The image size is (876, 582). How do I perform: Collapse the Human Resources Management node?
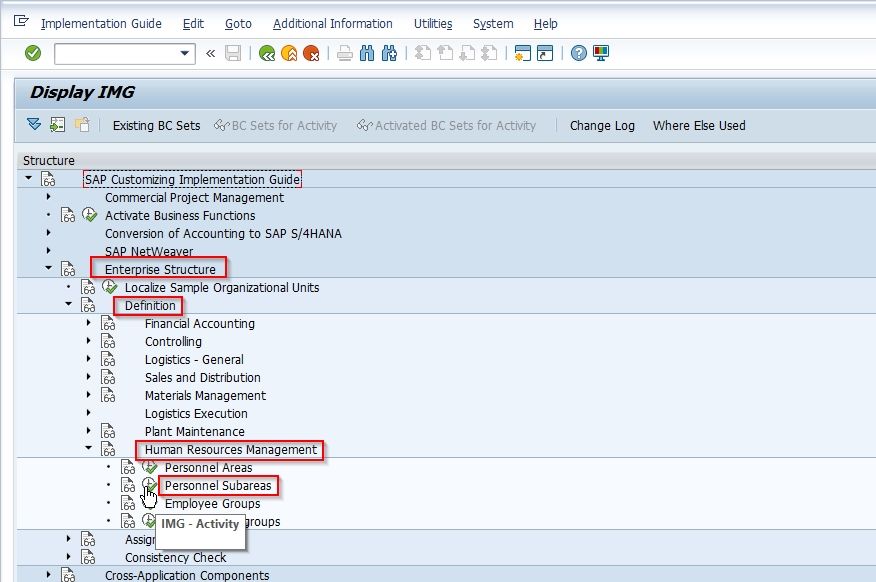pyautogui.click(x=89, y=448)
